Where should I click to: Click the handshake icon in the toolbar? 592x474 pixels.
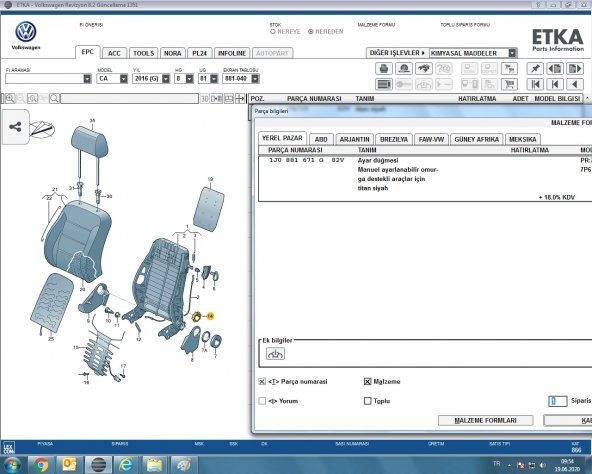click(424, 69)
